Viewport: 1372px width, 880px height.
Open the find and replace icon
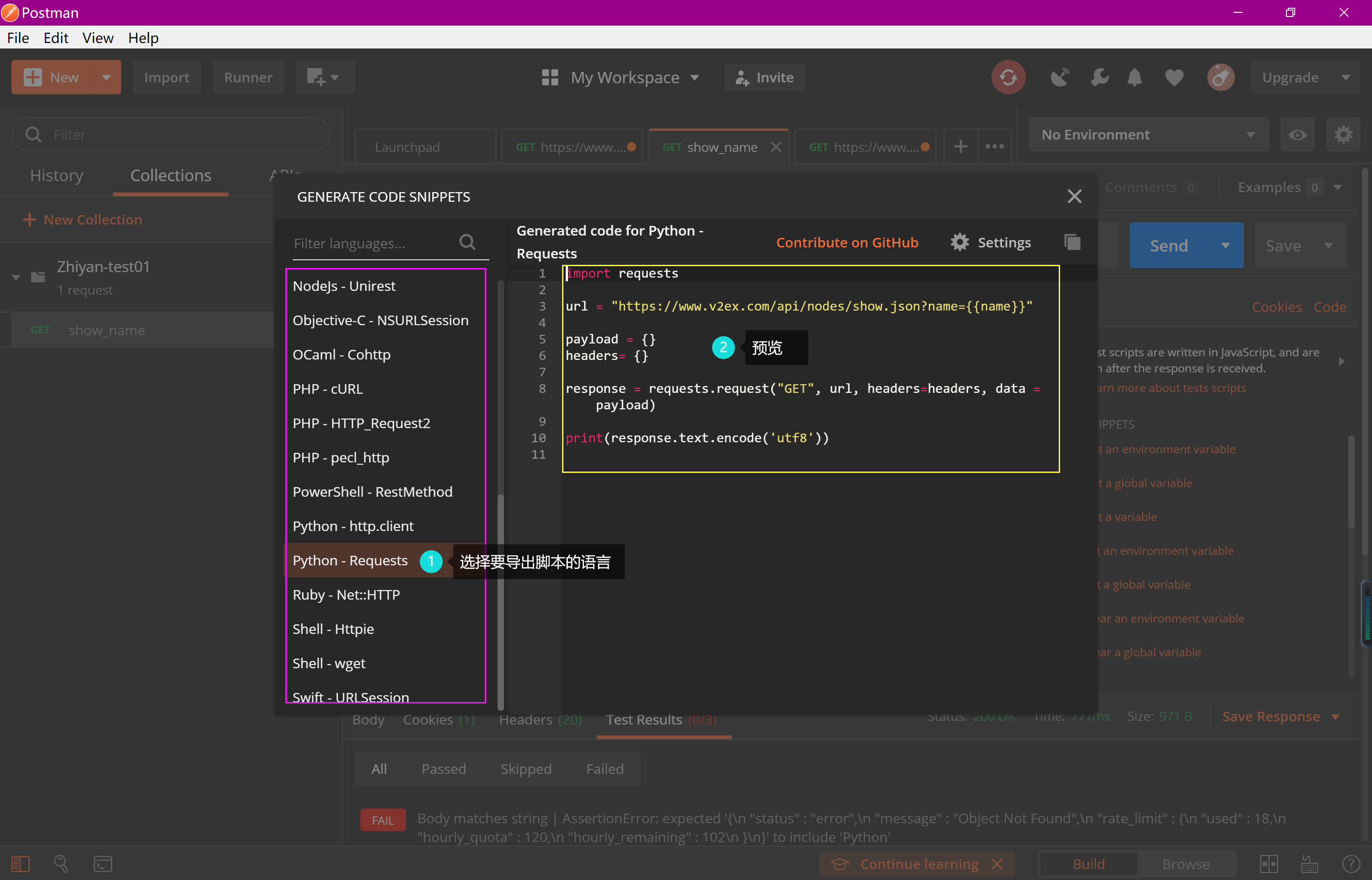(60, 864)
